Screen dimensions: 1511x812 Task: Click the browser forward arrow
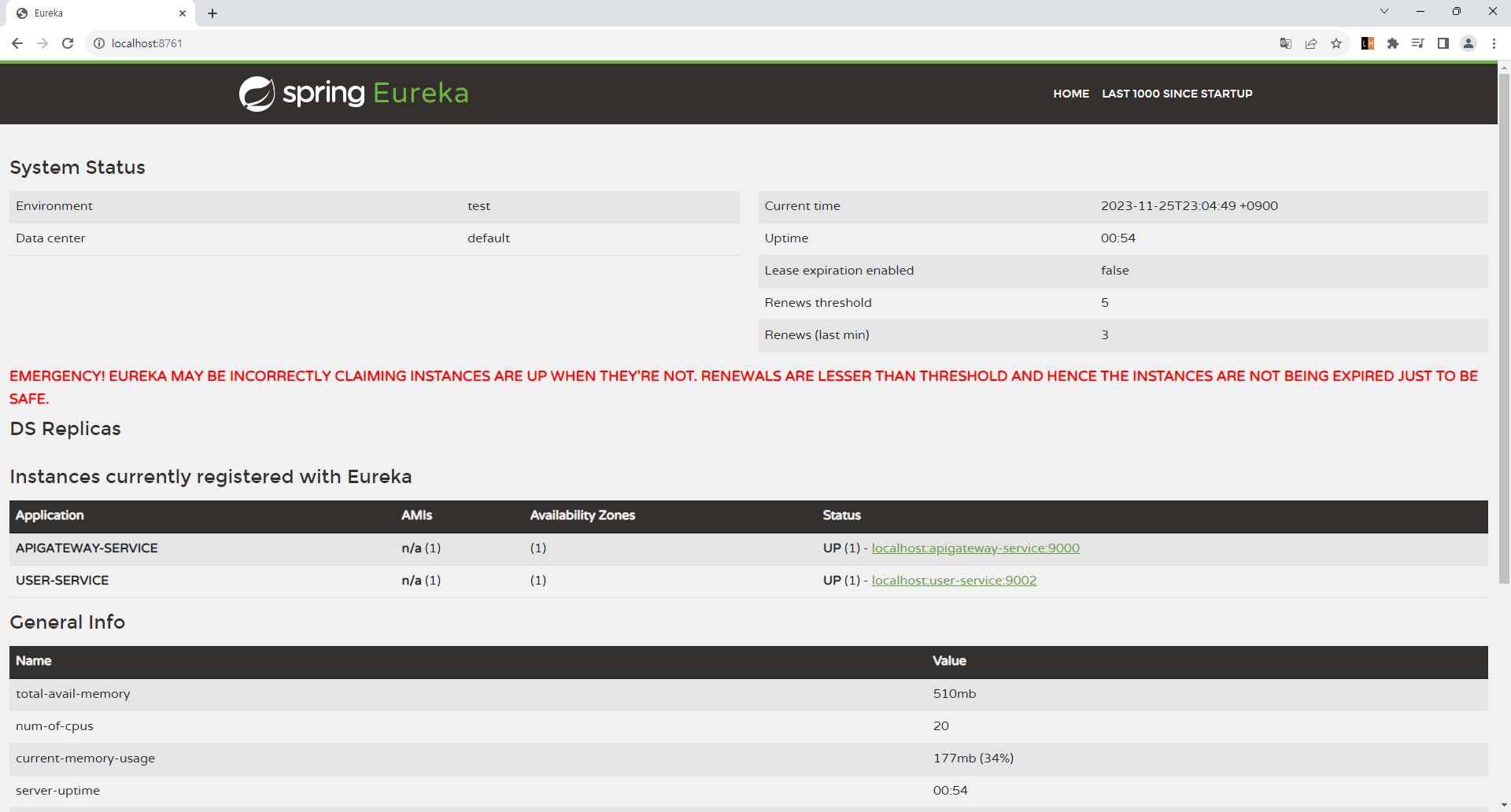(42, 43)
